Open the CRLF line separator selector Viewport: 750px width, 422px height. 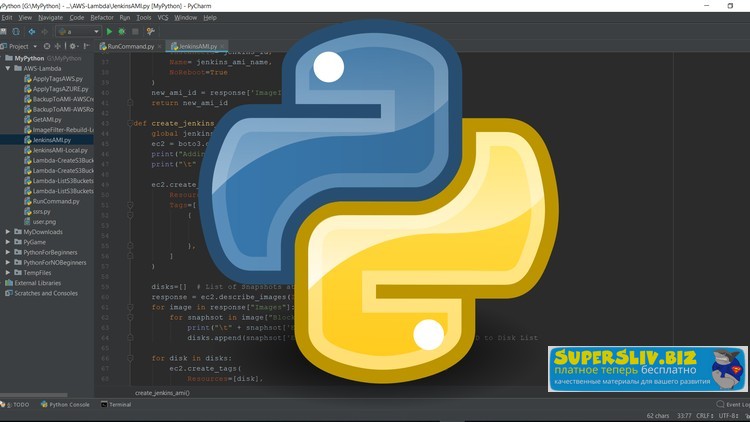(x=705, y=416)
